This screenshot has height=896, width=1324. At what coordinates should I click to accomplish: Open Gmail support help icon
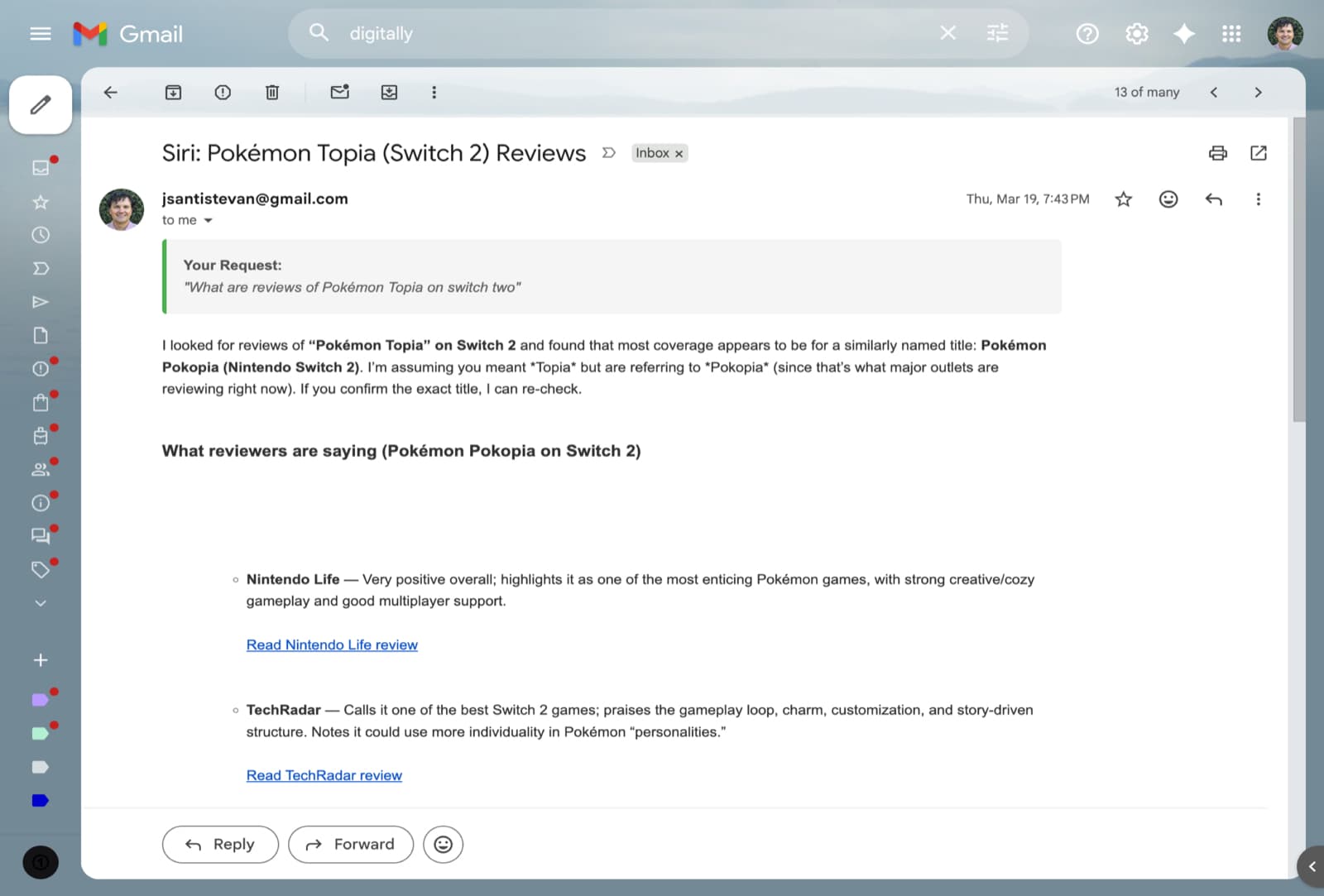1087,34
